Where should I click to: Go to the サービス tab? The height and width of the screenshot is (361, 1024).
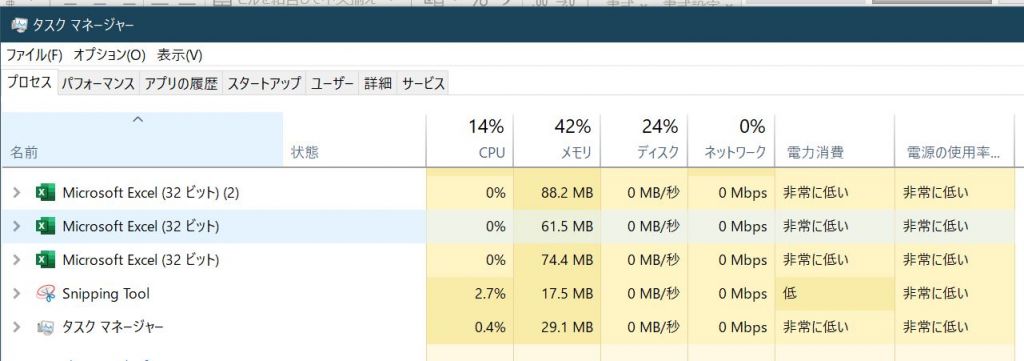423,84
